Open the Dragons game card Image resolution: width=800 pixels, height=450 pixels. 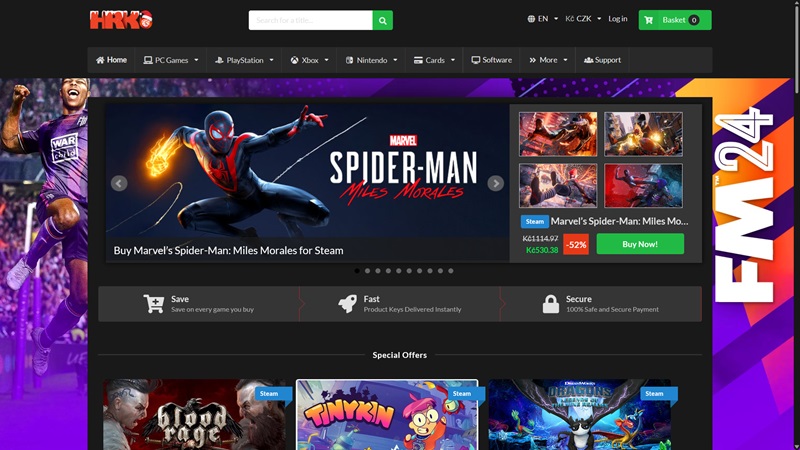[580, 414]
